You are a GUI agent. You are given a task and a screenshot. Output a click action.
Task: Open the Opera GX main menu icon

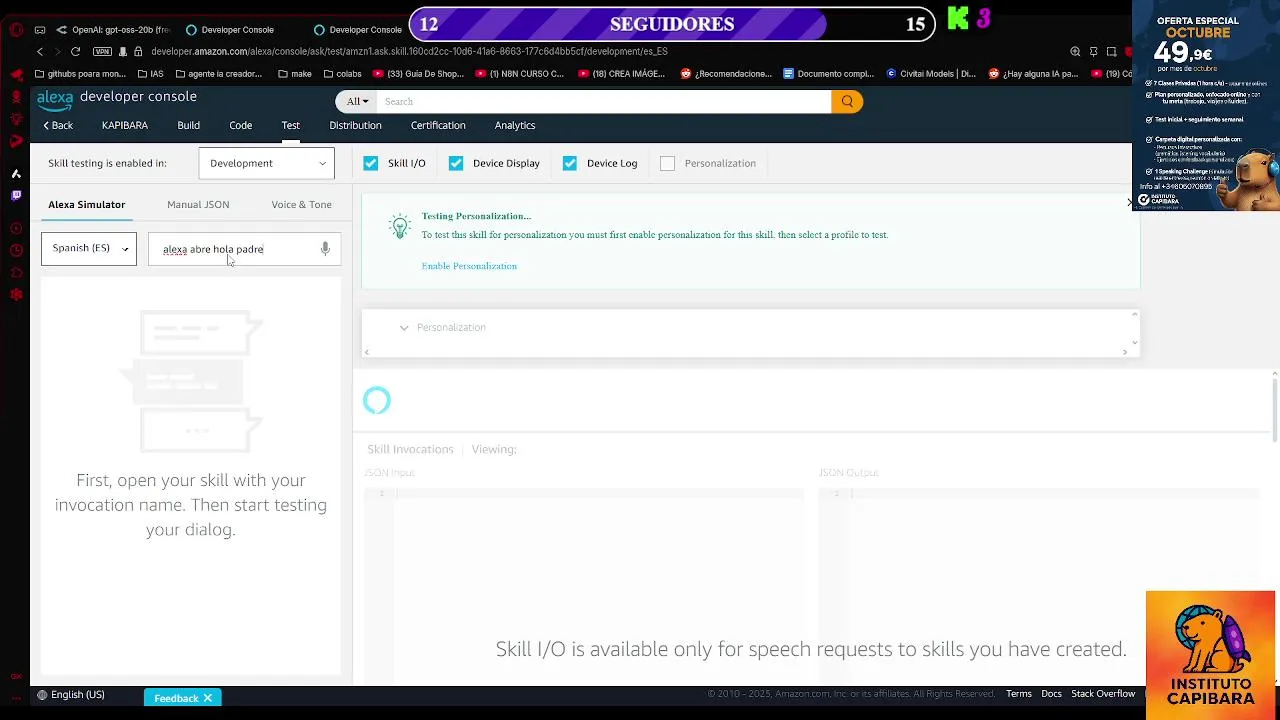16,30
